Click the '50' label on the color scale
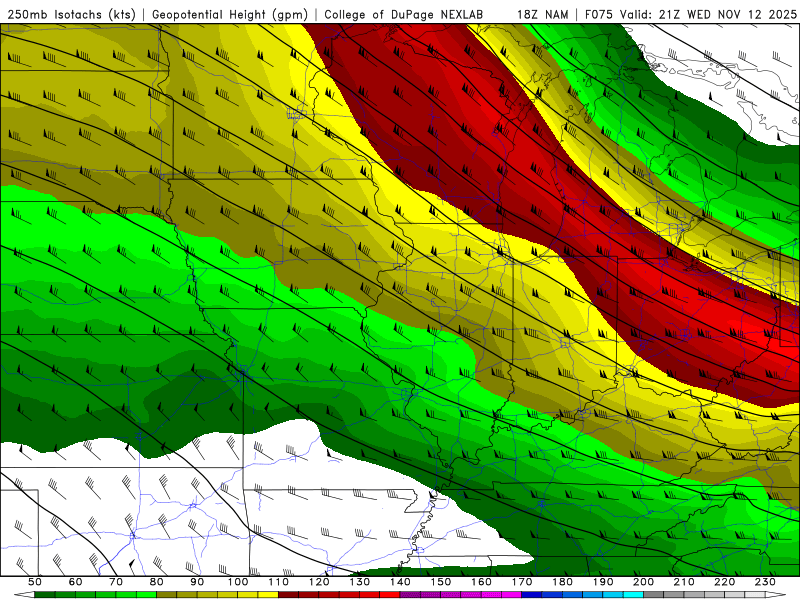The width and height of the screenshot is (800, 600). 35,582
